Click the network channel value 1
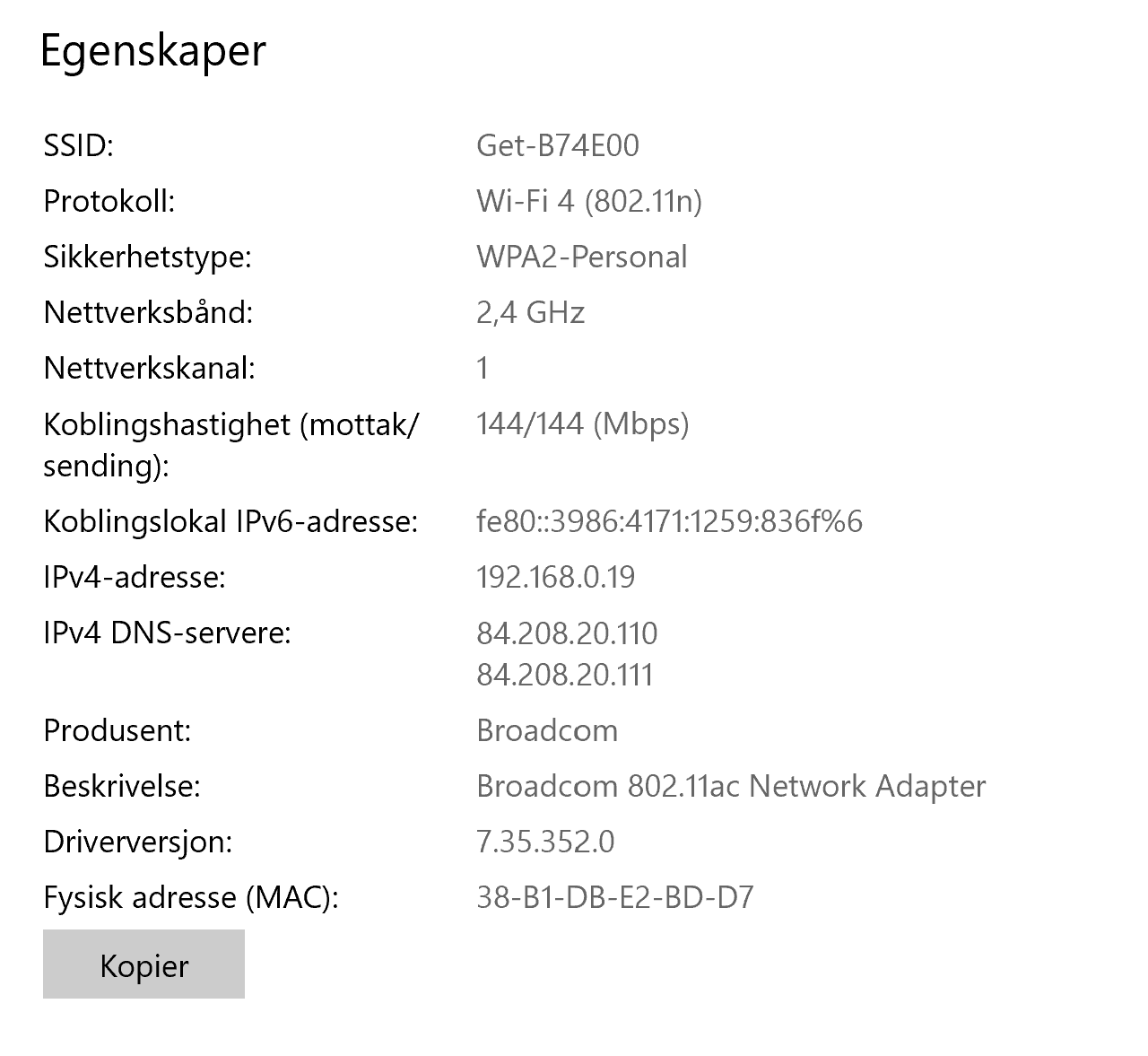Image resolution: width=1148 pixels, height=1056 pixels. (483, 368)
